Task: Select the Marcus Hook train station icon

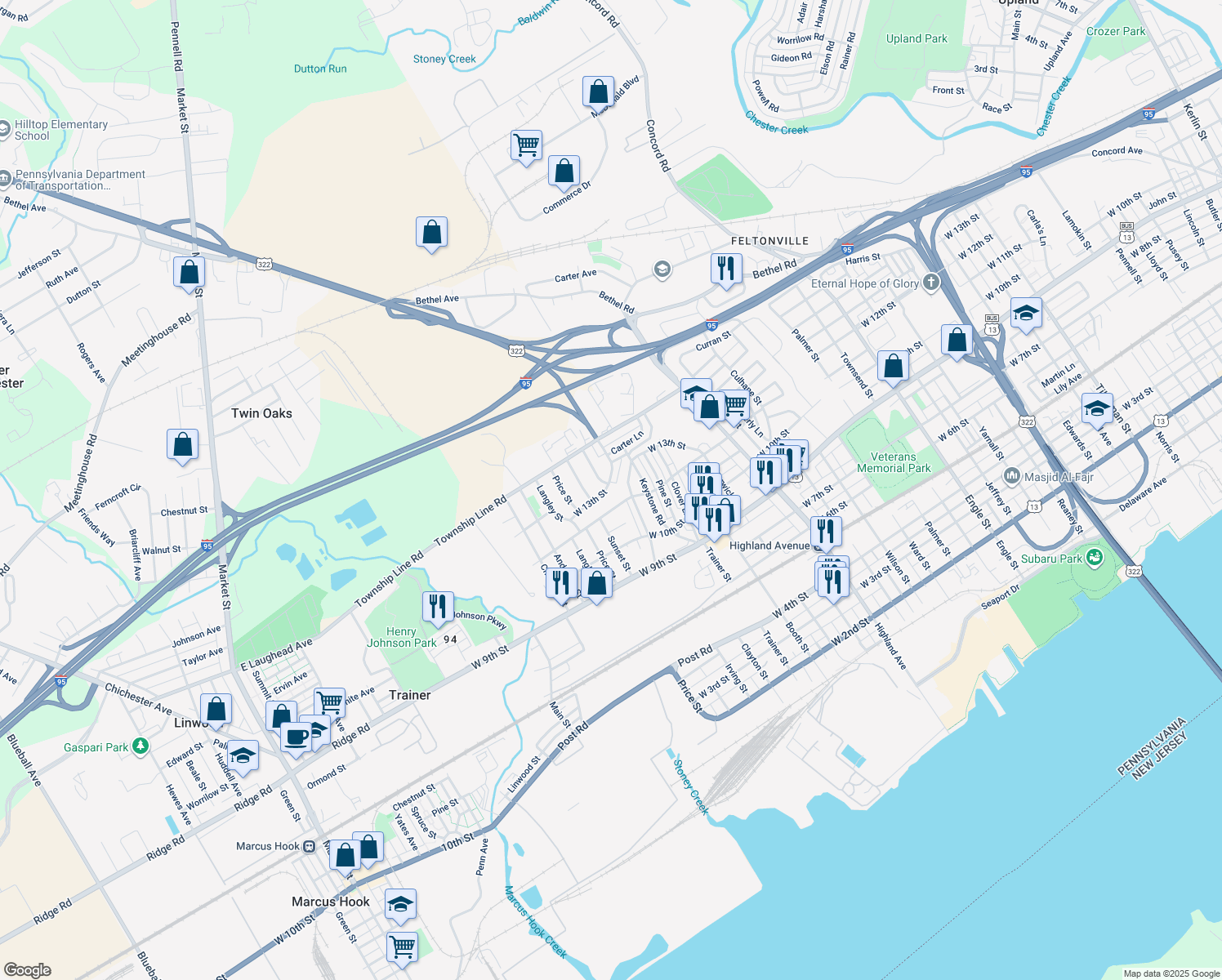Action: tap(309, 846)
